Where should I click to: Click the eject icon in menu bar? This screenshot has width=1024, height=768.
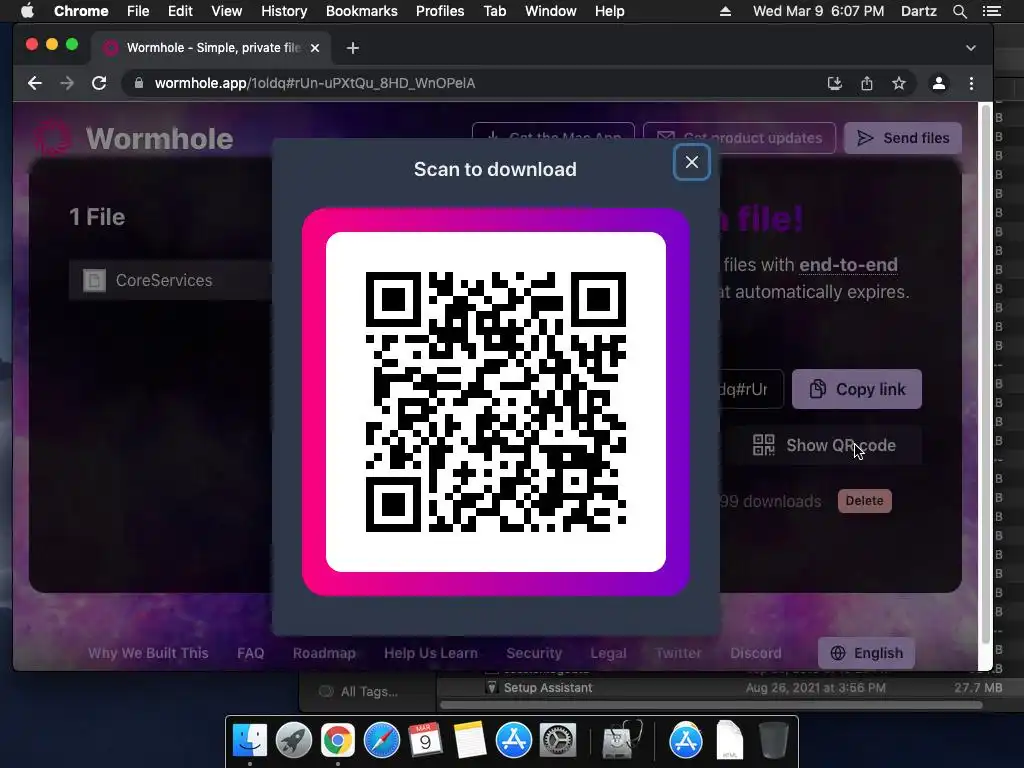[726, 11]
